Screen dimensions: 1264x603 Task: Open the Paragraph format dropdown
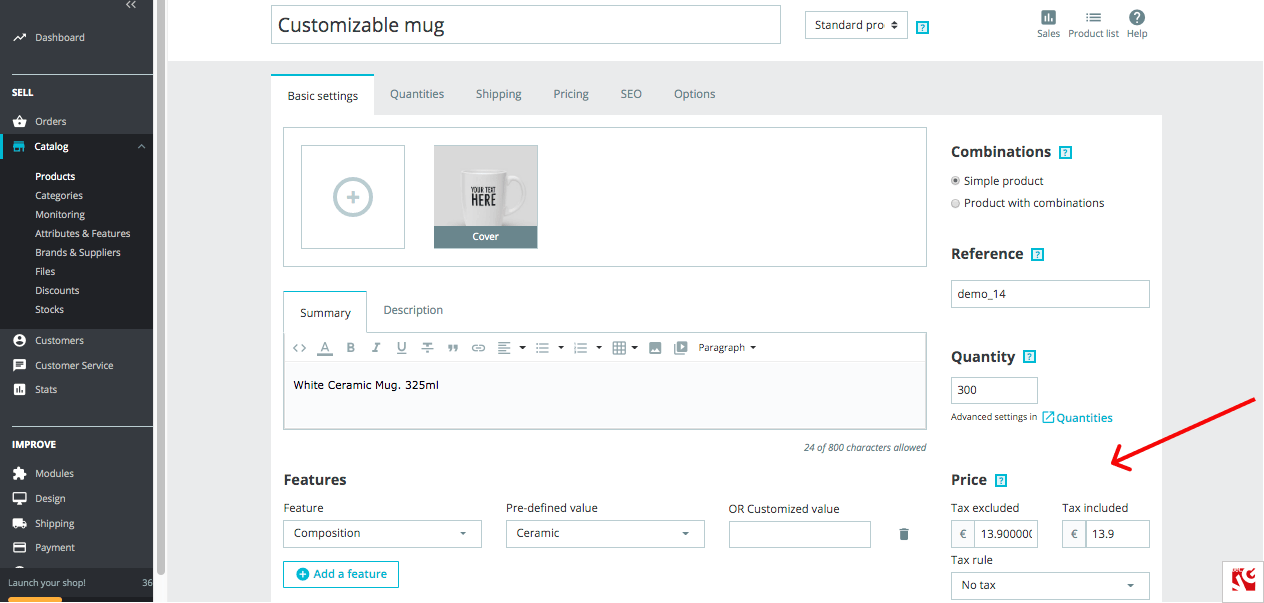point(727,348)
